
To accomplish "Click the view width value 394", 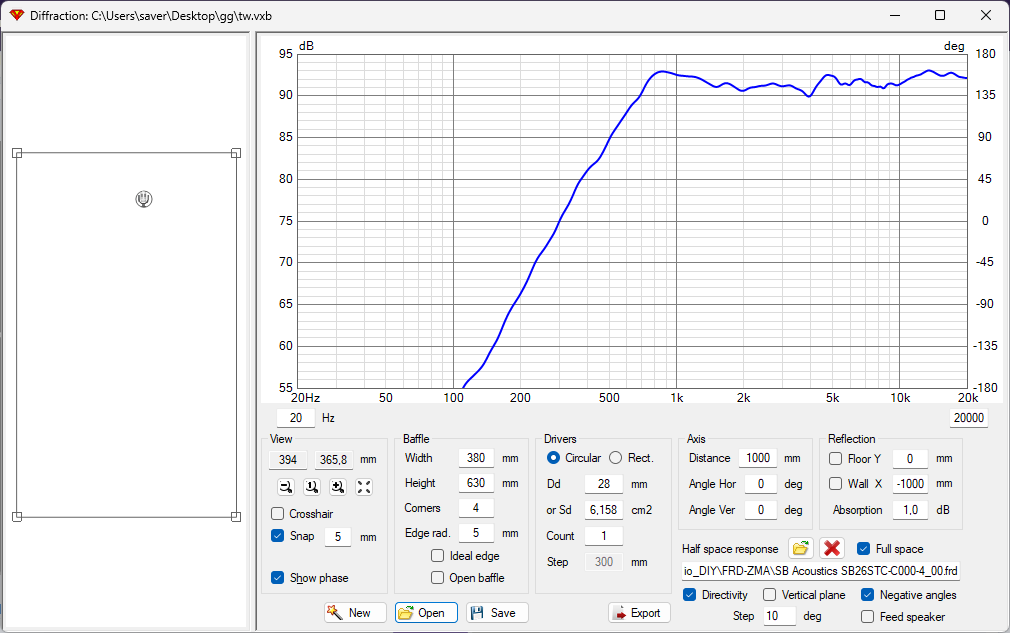I will (x=288, y=460).
